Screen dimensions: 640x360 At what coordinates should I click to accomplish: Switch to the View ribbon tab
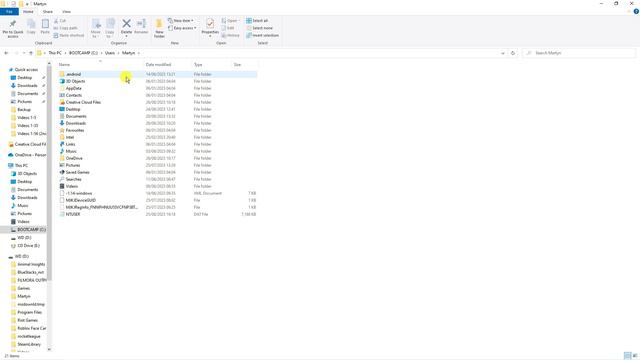coord(67,12)
